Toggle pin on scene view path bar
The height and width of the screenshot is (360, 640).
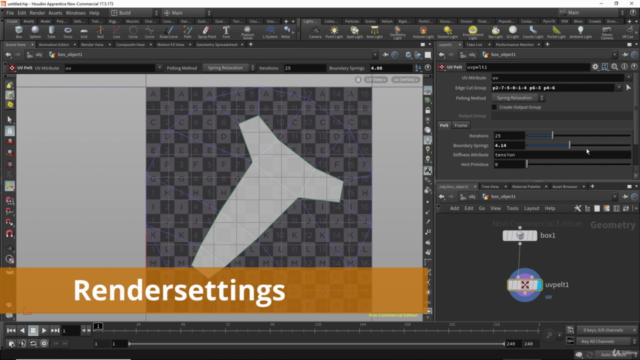click(385, 55)
